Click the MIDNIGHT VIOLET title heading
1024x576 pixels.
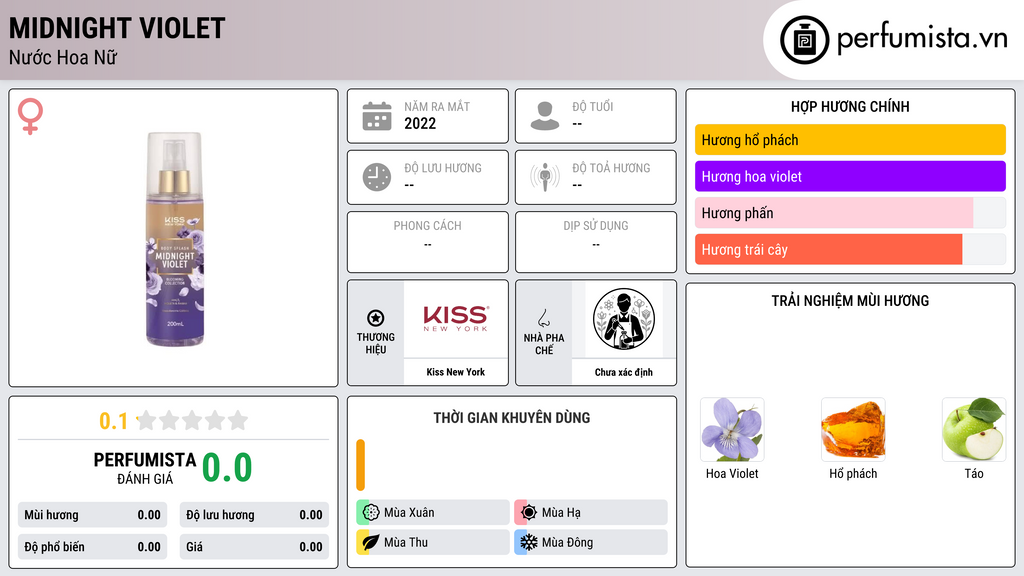pos(117,28)
